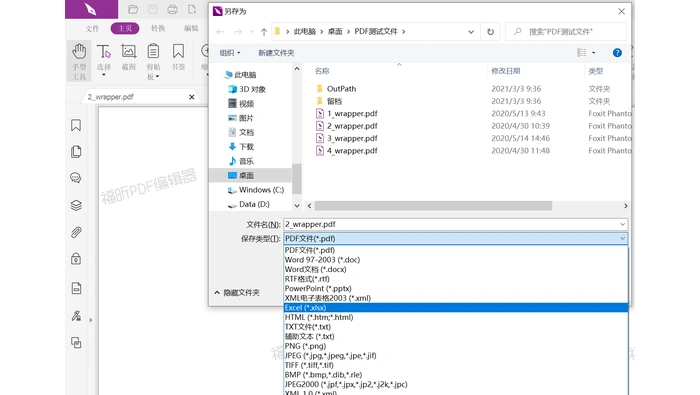Open the Form fields side panel

pyautogui.click(x=76, y=288)
